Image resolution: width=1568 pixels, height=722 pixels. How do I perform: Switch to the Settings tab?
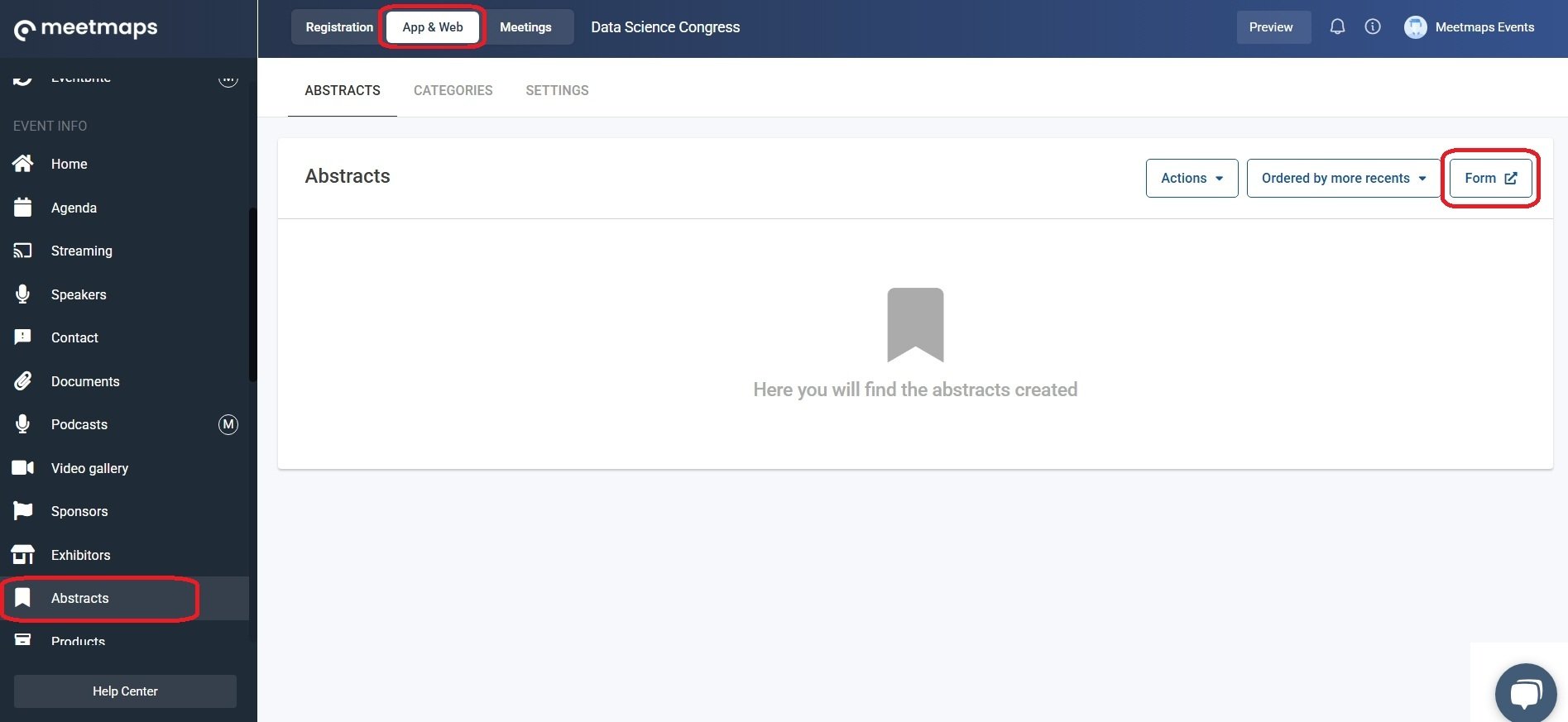pos(557,90)
